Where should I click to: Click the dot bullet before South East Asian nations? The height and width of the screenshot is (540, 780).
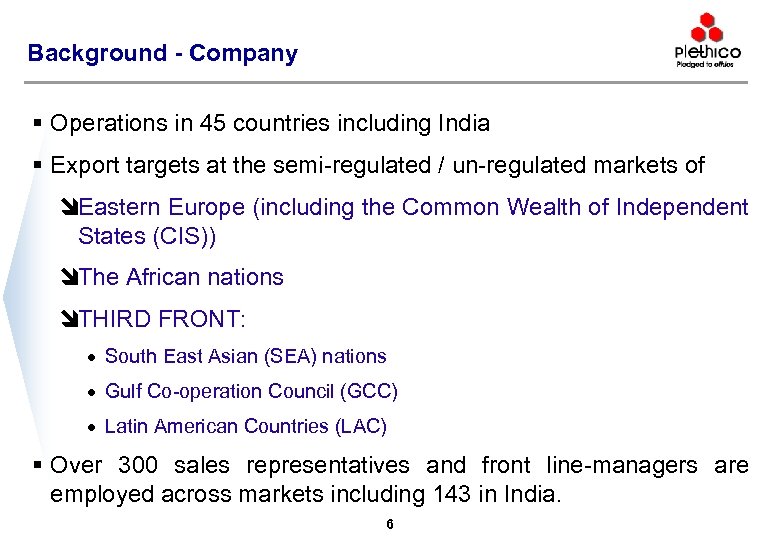coord(91,357)
